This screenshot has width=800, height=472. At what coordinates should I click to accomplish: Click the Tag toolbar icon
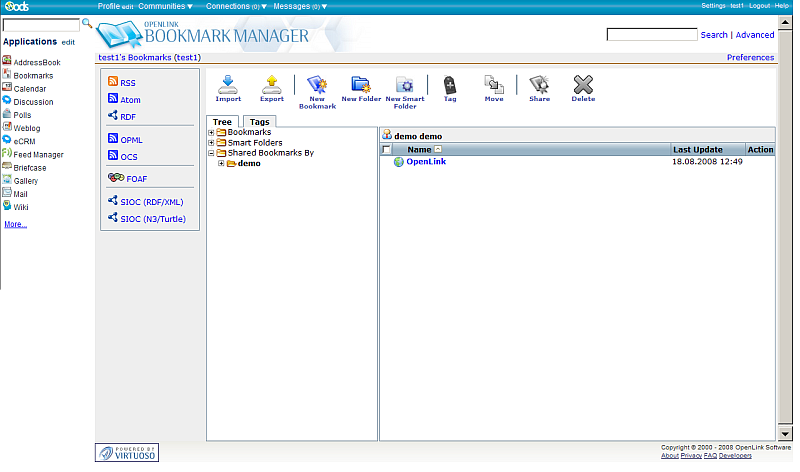[450, 85]
